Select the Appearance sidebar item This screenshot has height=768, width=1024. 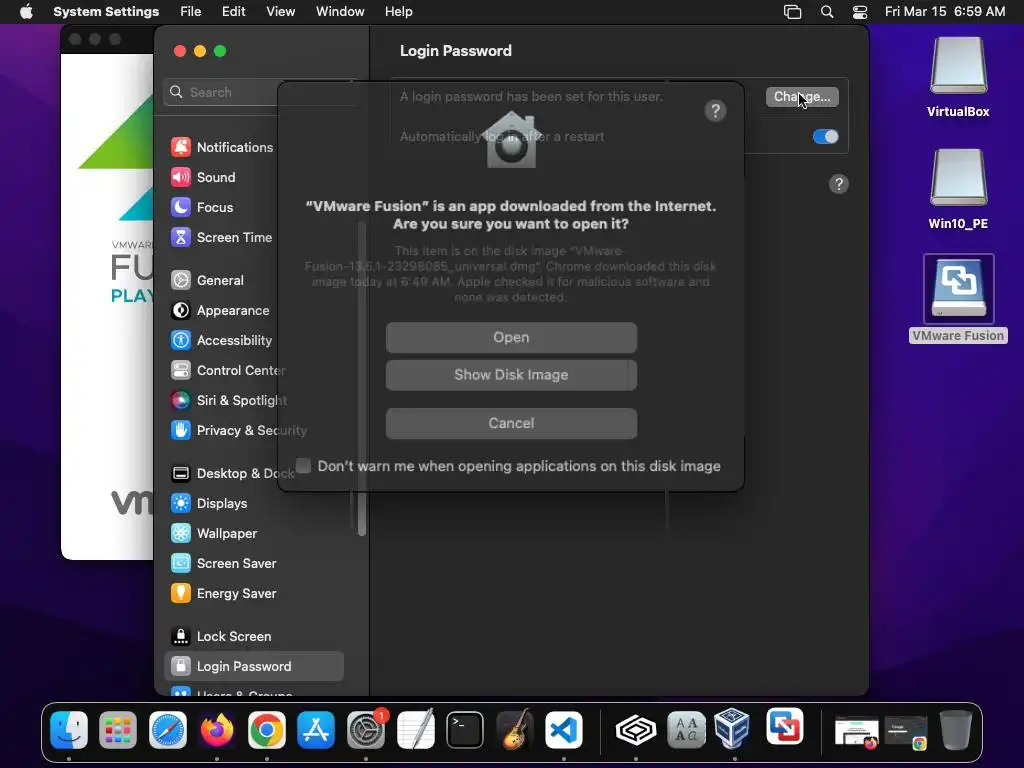(x=220, y=310)
